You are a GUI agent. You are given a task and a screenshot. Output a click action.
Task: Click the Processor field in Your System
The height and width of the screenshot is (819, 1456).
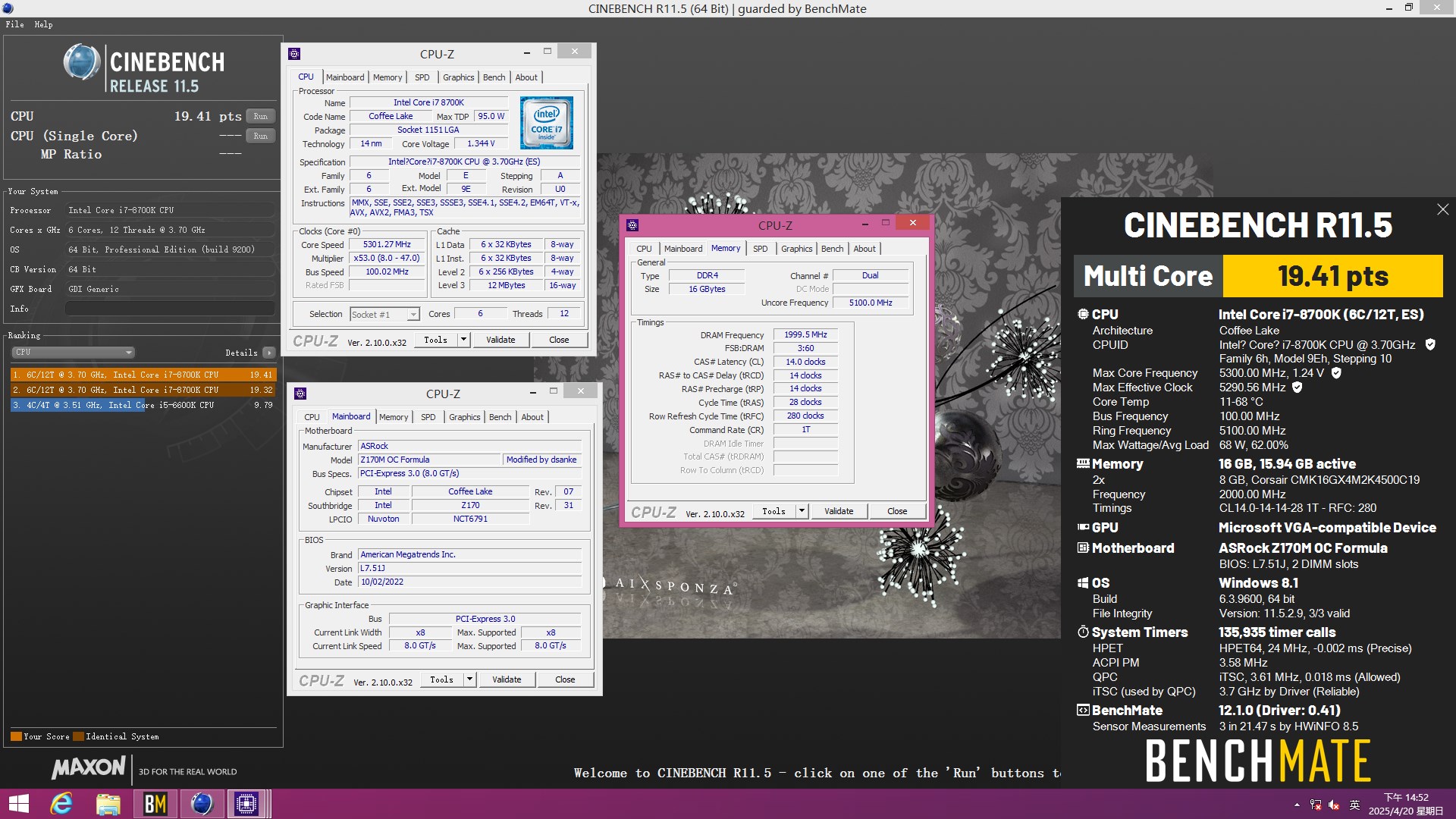tap(170, 210)
